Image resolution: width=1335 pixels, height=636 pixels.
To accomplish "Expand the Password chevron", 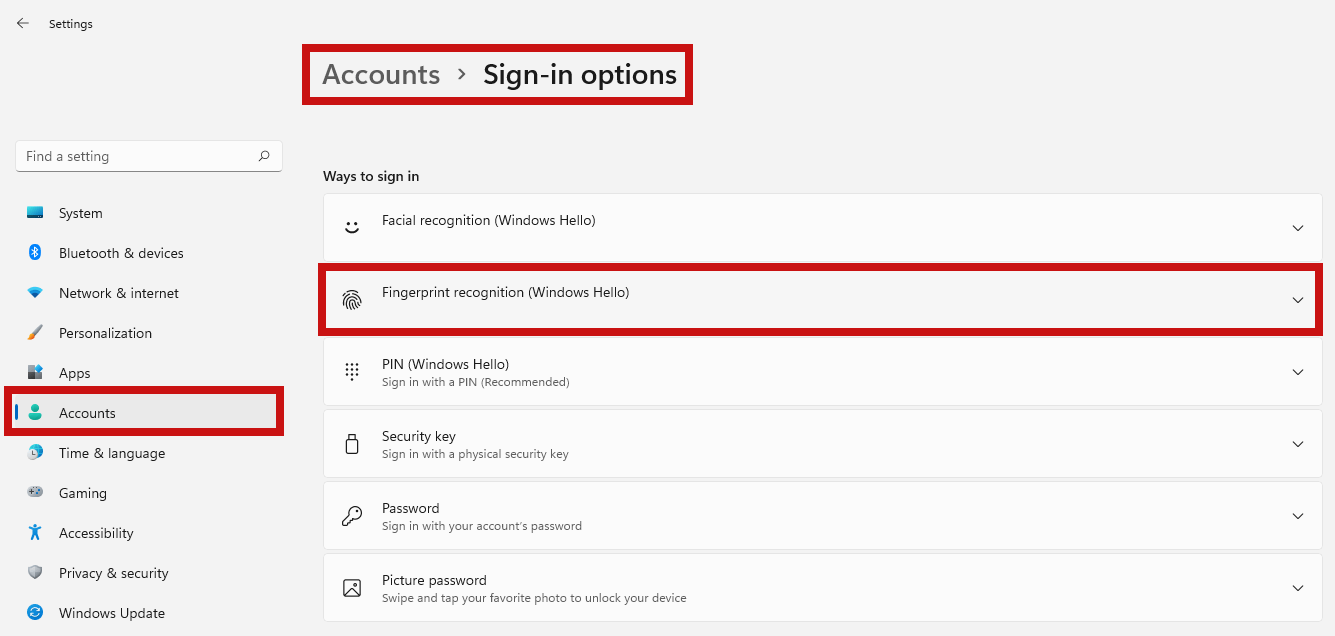I will [x=1298, y=516].
